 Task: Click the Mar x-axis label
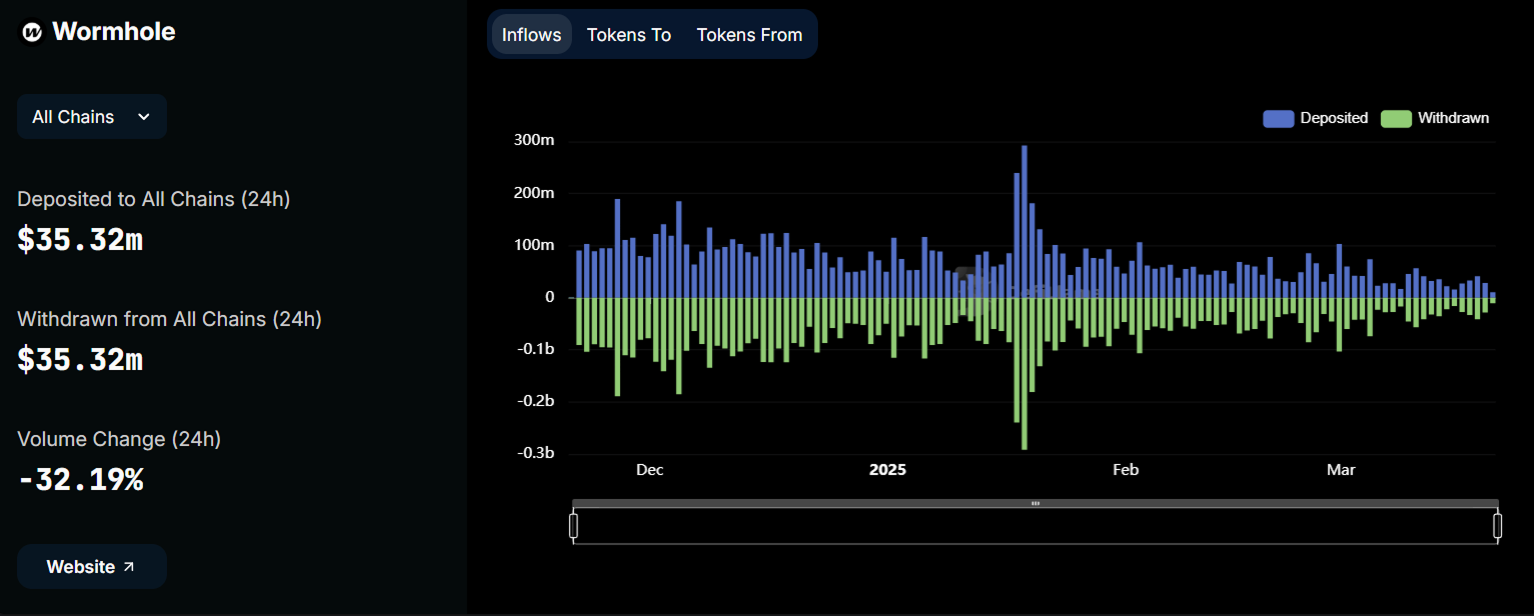point(1341,470)
